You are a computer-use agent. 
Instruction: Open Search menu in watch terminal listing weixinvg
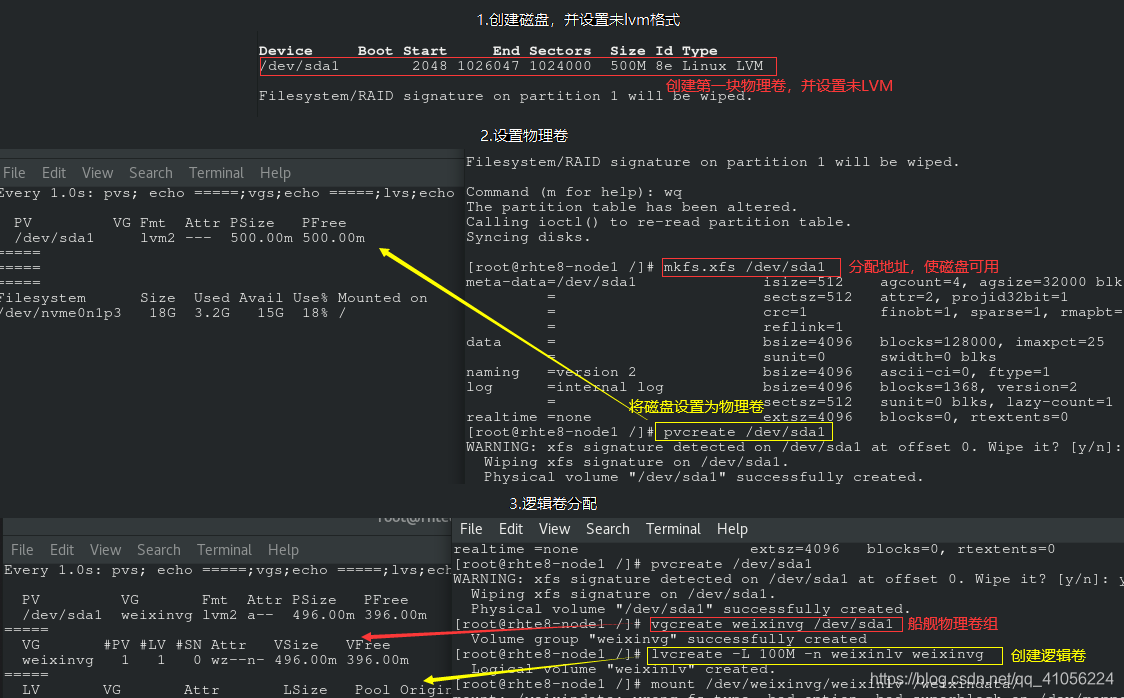158,550
